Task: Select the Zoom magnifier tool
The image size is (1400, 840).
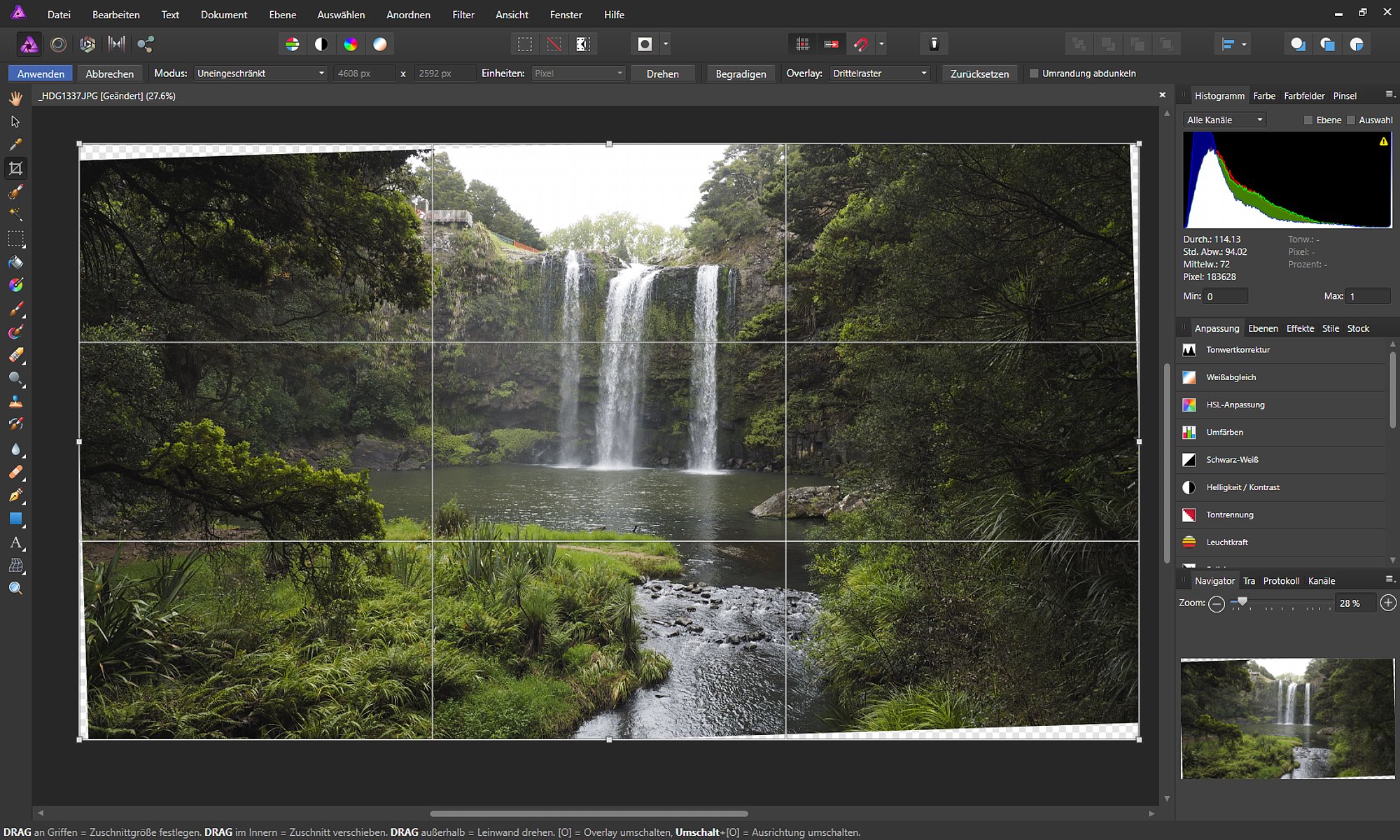Action: coord(15,589)
